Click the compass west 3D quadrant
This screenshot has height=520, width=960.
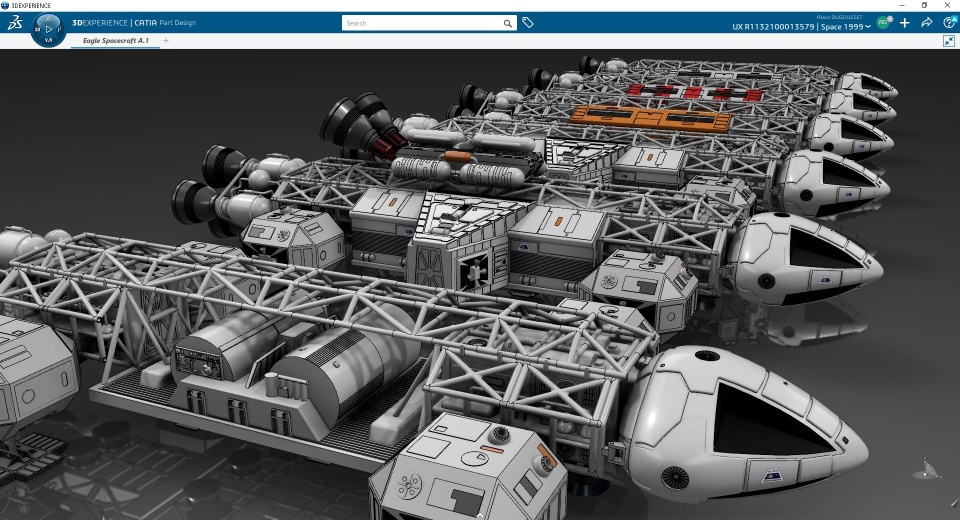tap(37, 29)
